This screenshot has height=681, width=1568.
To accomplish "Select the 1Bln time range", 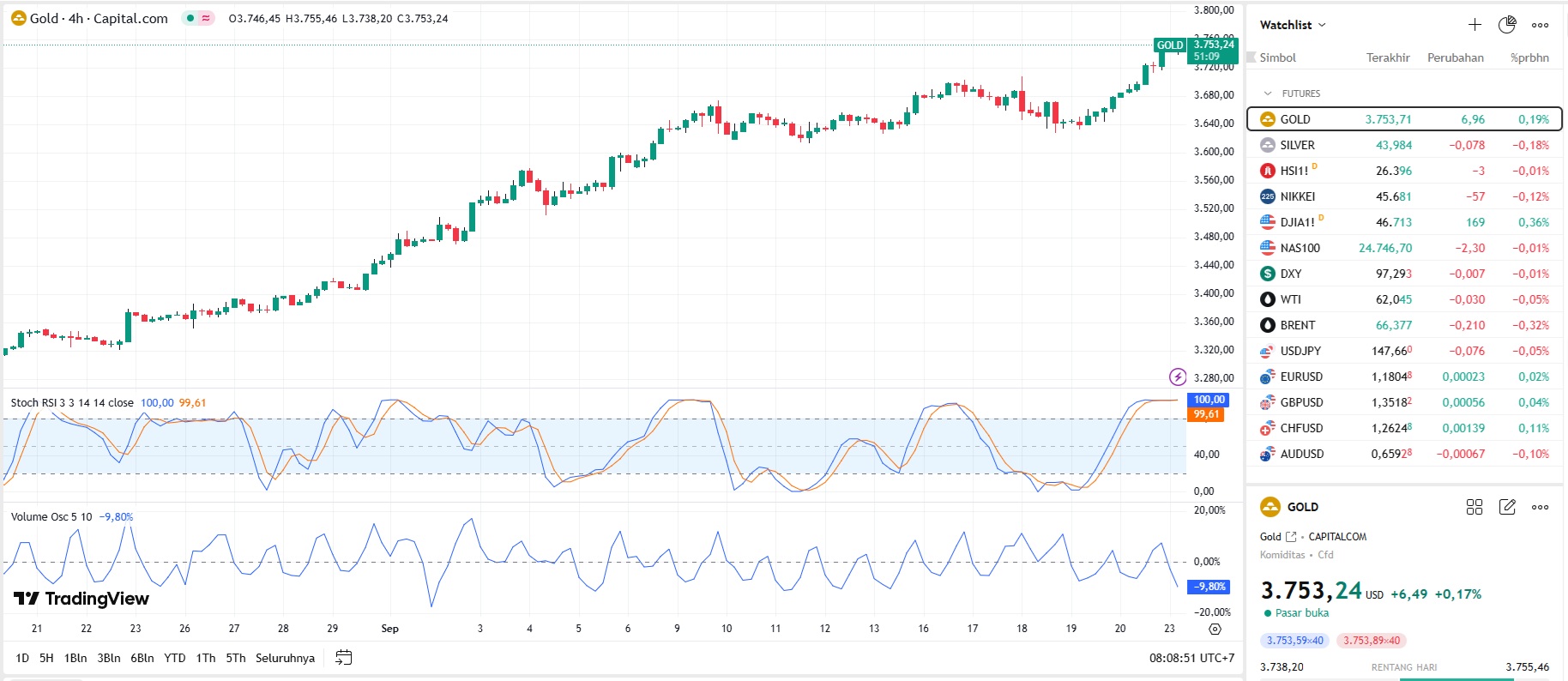I will 75,658.
